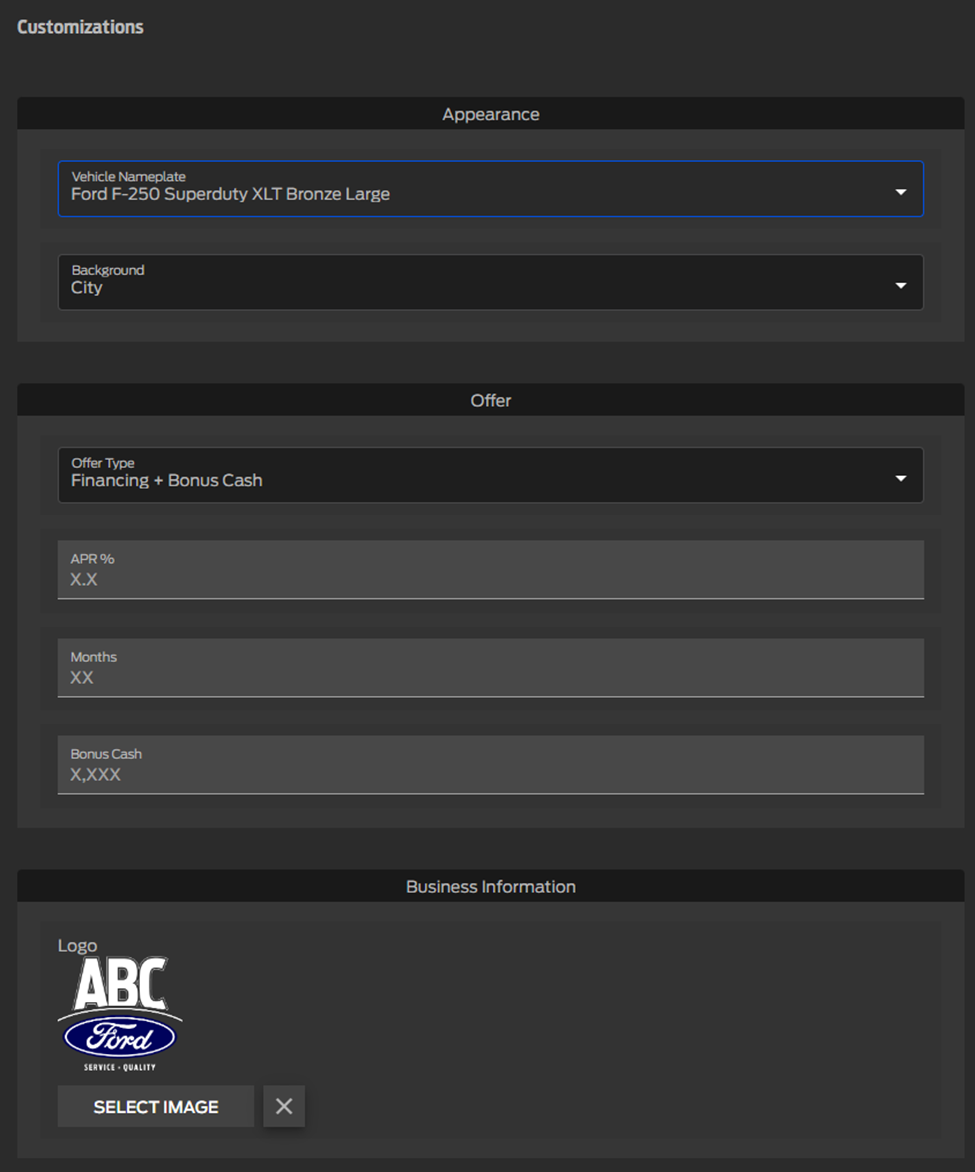
Task: Click the Vehicle Nameplate dropdown arrow
Action: point(901,192)
